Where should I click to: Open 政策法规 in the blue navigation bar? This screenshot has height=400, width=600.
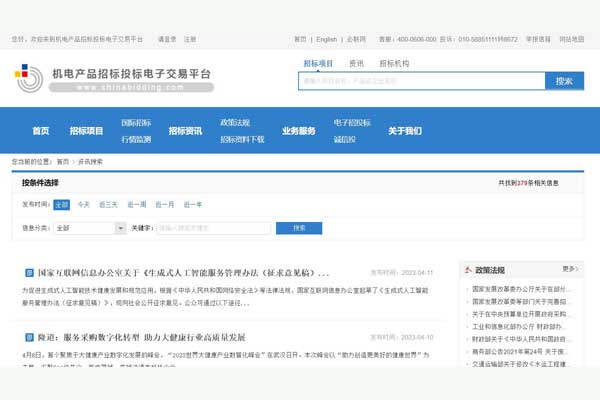(x=235, y=123)
